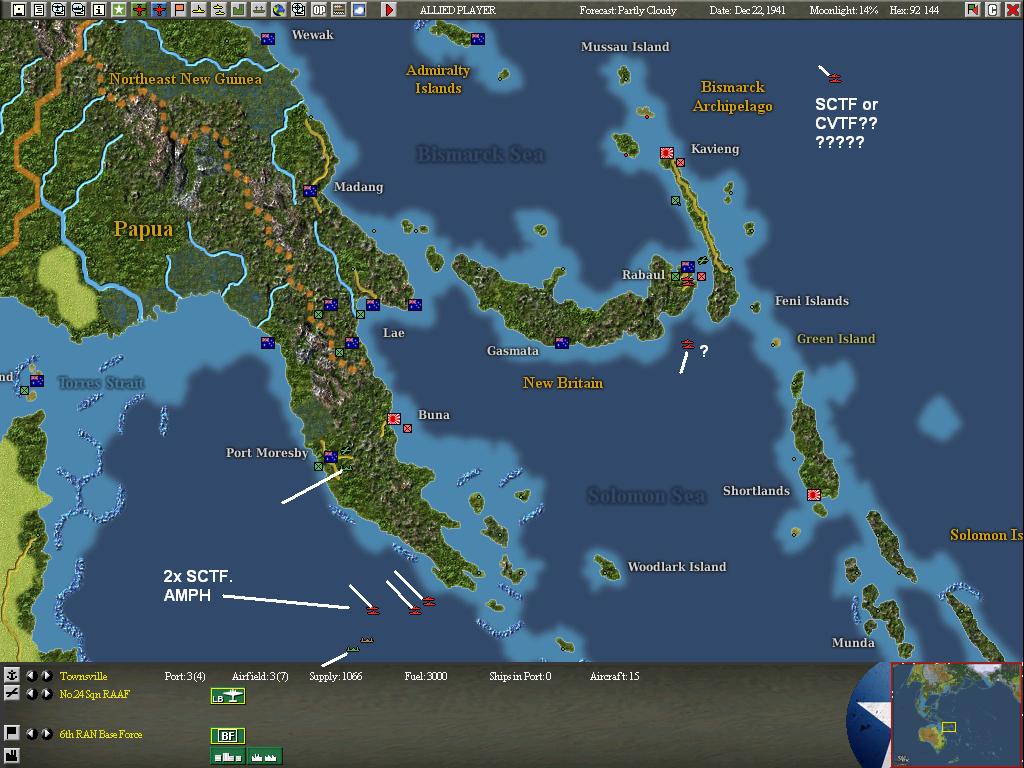This screenshot has height=768, width=1024.
Task: Click the red unit square beside Buna
Action: tap(408, 428)
